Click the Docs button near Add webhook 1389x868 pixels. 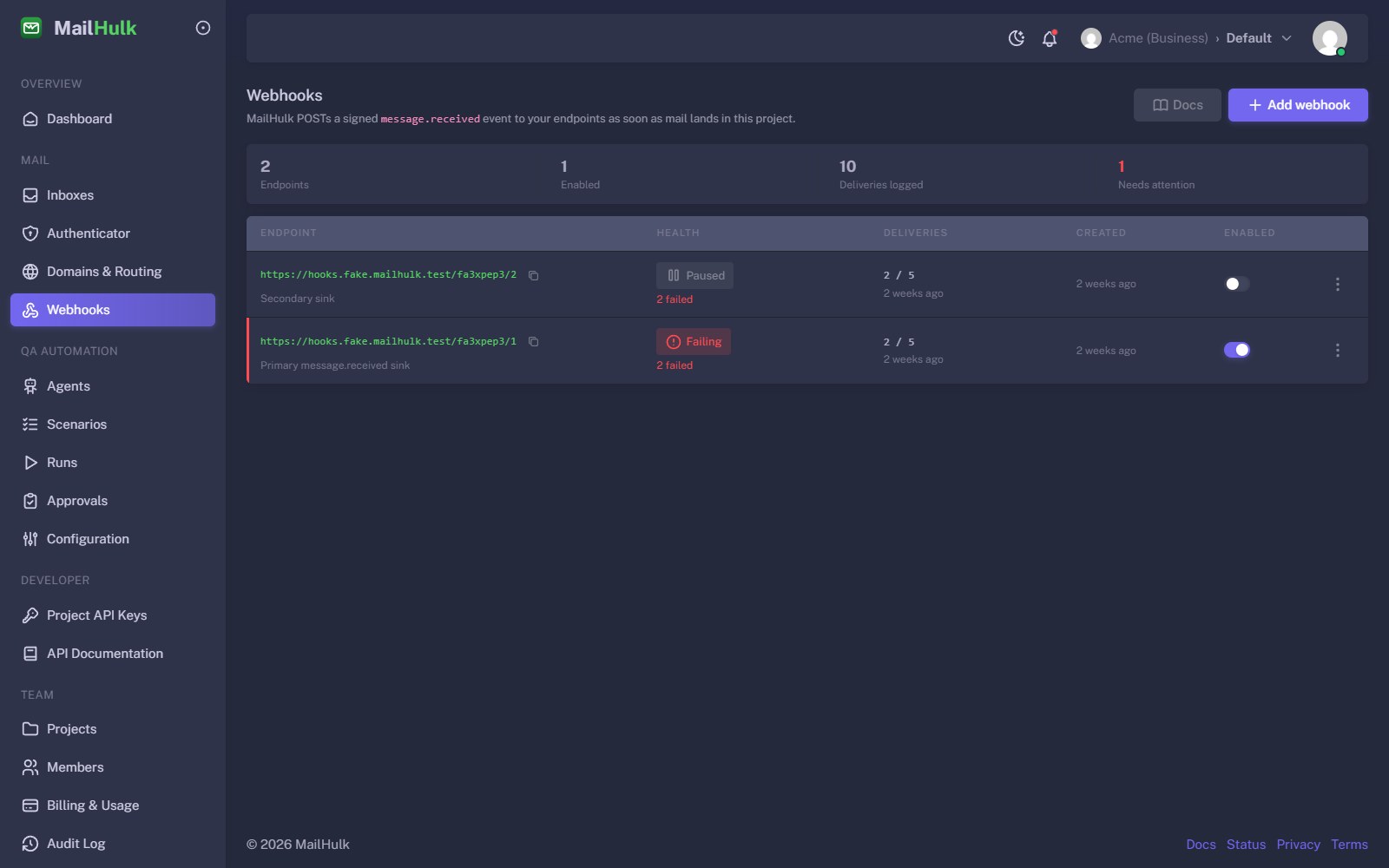click(x=1177, y=105)
